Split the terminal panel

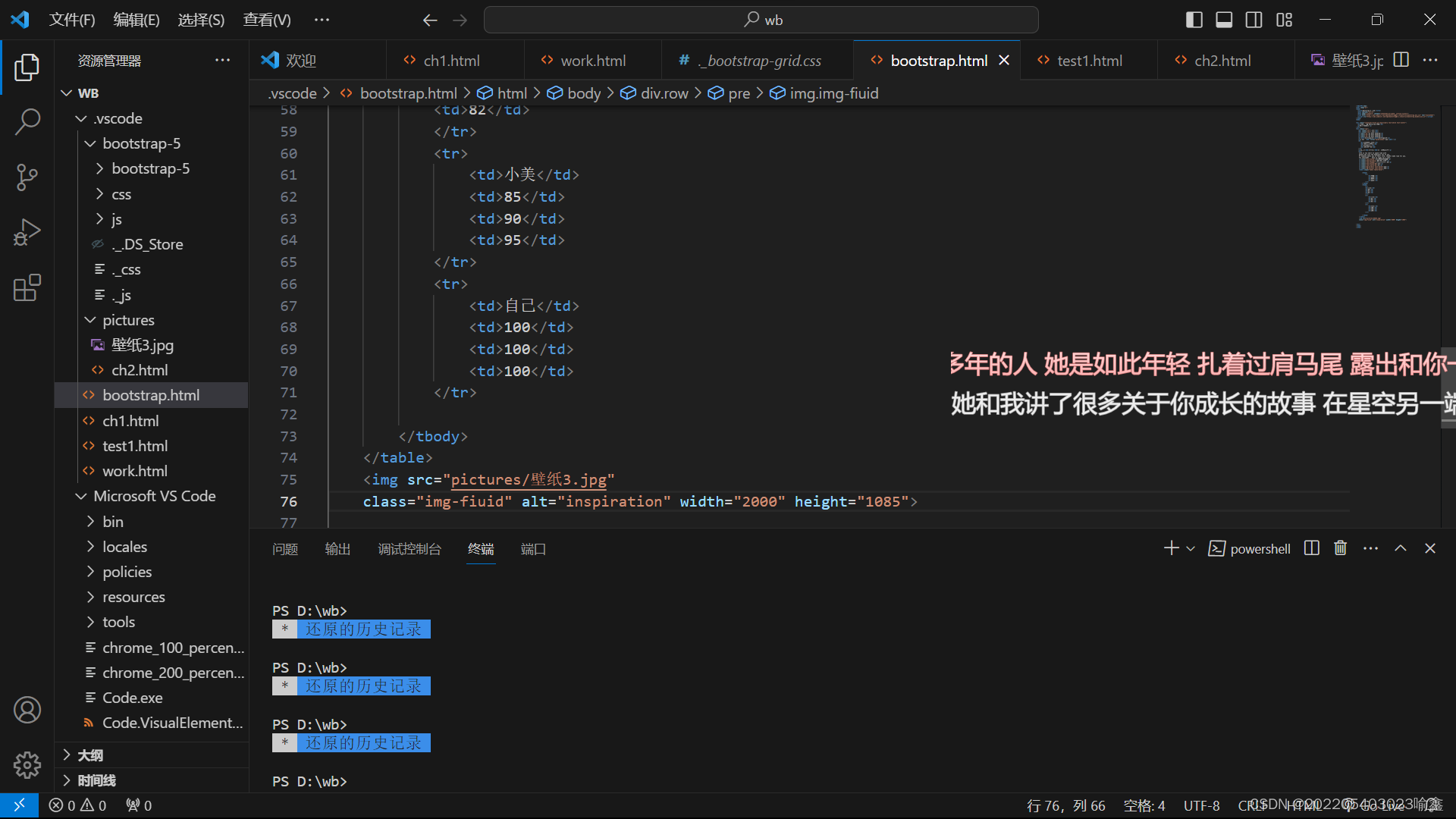[1312, 548]
